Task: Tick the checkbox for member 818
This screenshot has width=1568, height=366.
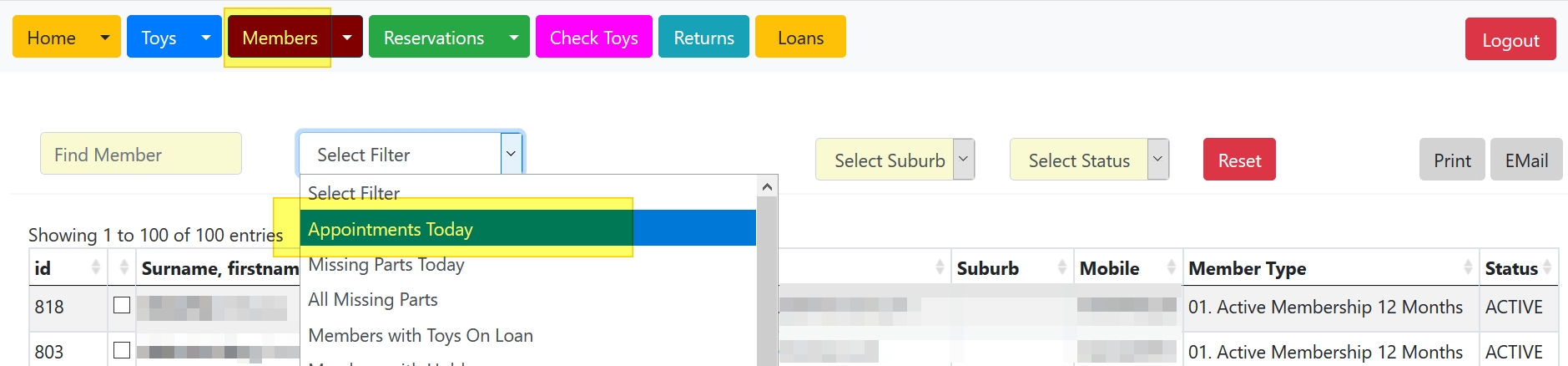Action: tap(122, 306)
